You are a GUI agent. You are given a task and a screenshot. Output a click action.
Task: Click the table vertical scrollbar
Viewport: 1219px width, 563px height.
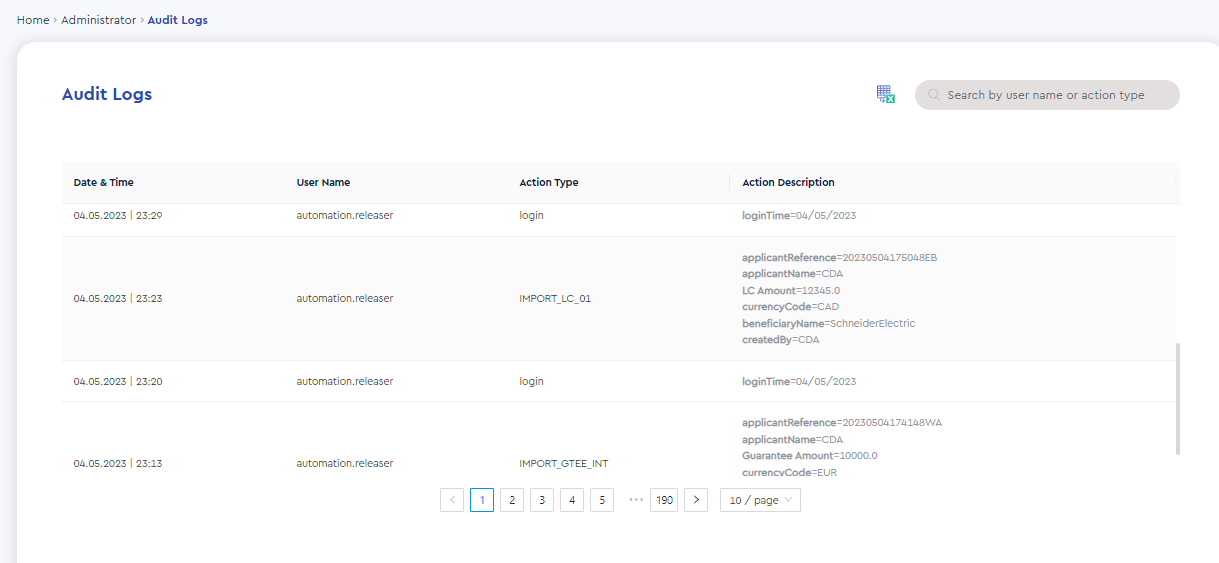[x=1178, y=398]
